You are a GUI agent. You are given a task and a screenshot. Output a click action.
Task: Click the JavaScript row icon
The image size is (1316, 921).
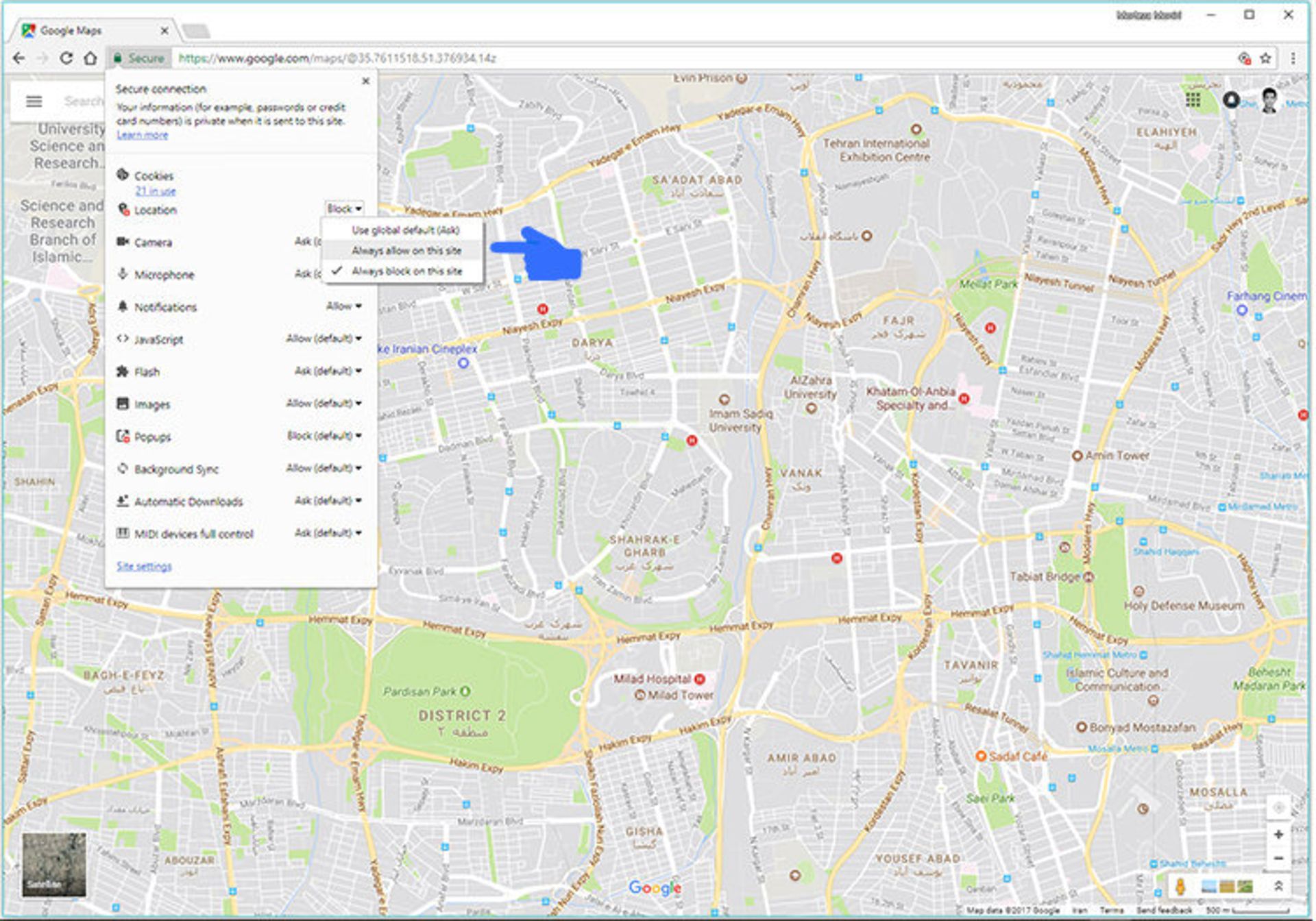[123, 338]
